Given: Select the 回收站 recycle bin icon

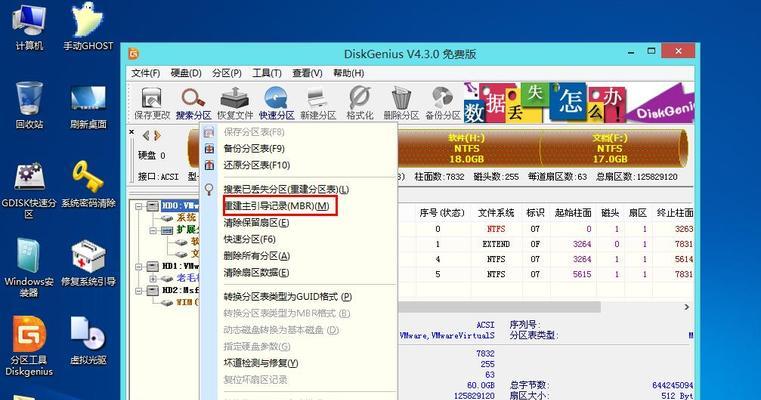Looking at the screenshot, I should coord(29,105).
